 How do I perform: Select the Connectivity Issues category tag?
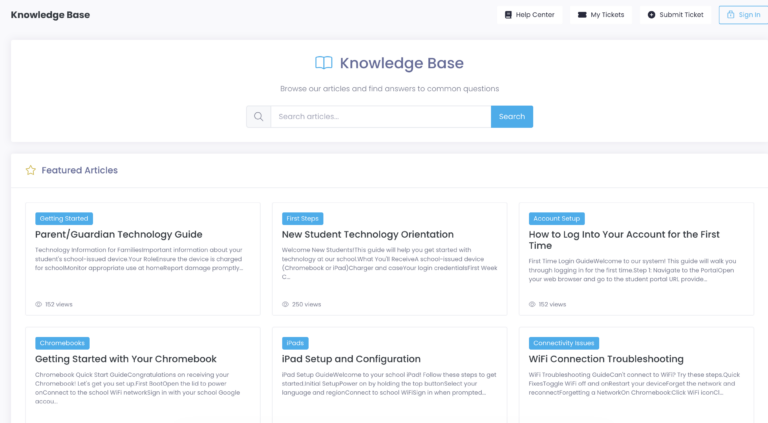pyautogui.click(x=564, y=343)
